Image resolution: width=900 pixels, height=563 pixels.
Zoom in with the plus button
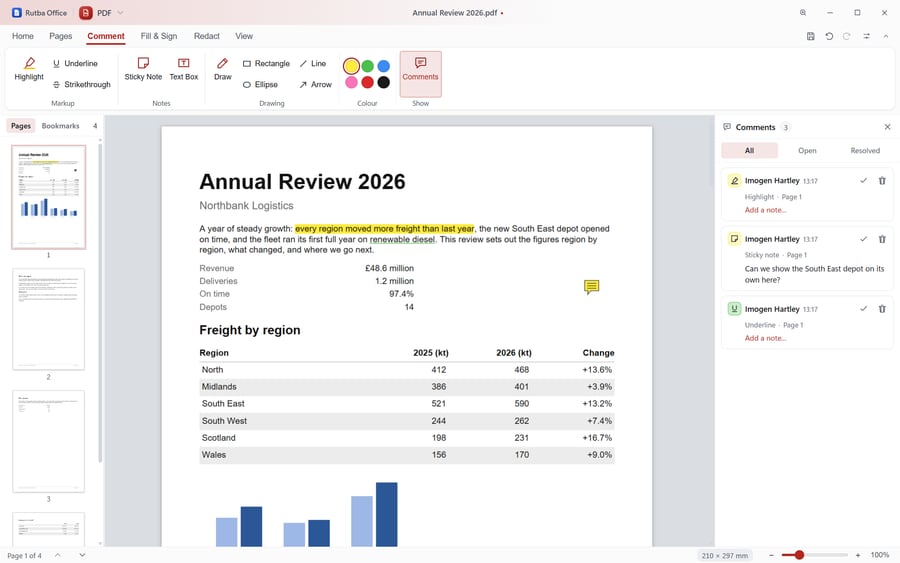pyautogui.click(x=858, y=555)
